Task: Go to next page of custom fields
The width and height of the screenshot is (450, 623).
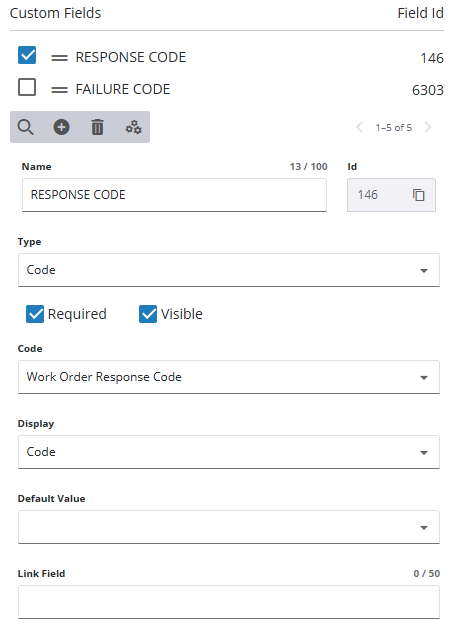Action: pos(428,128)
